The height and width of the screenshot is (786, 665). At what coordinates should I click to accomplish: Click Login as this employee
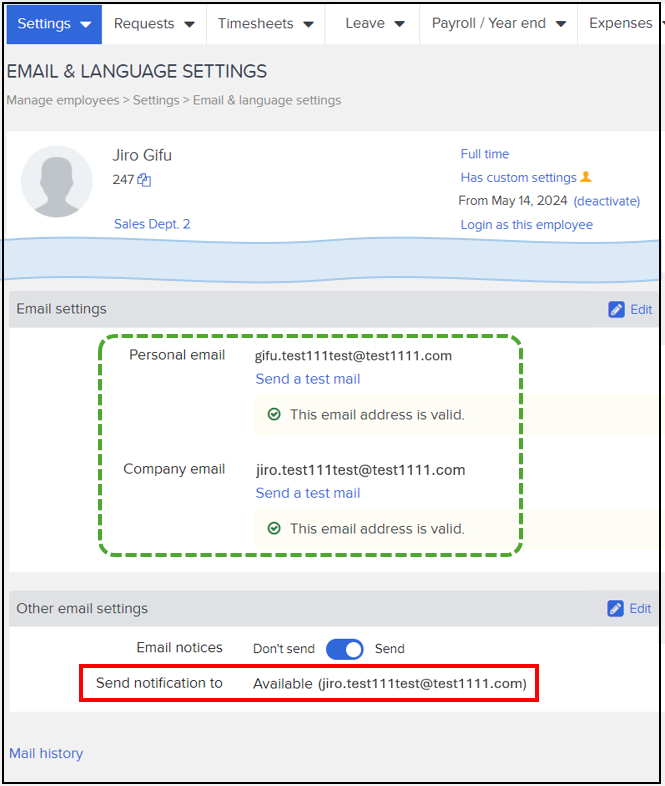tap(526, 225)
